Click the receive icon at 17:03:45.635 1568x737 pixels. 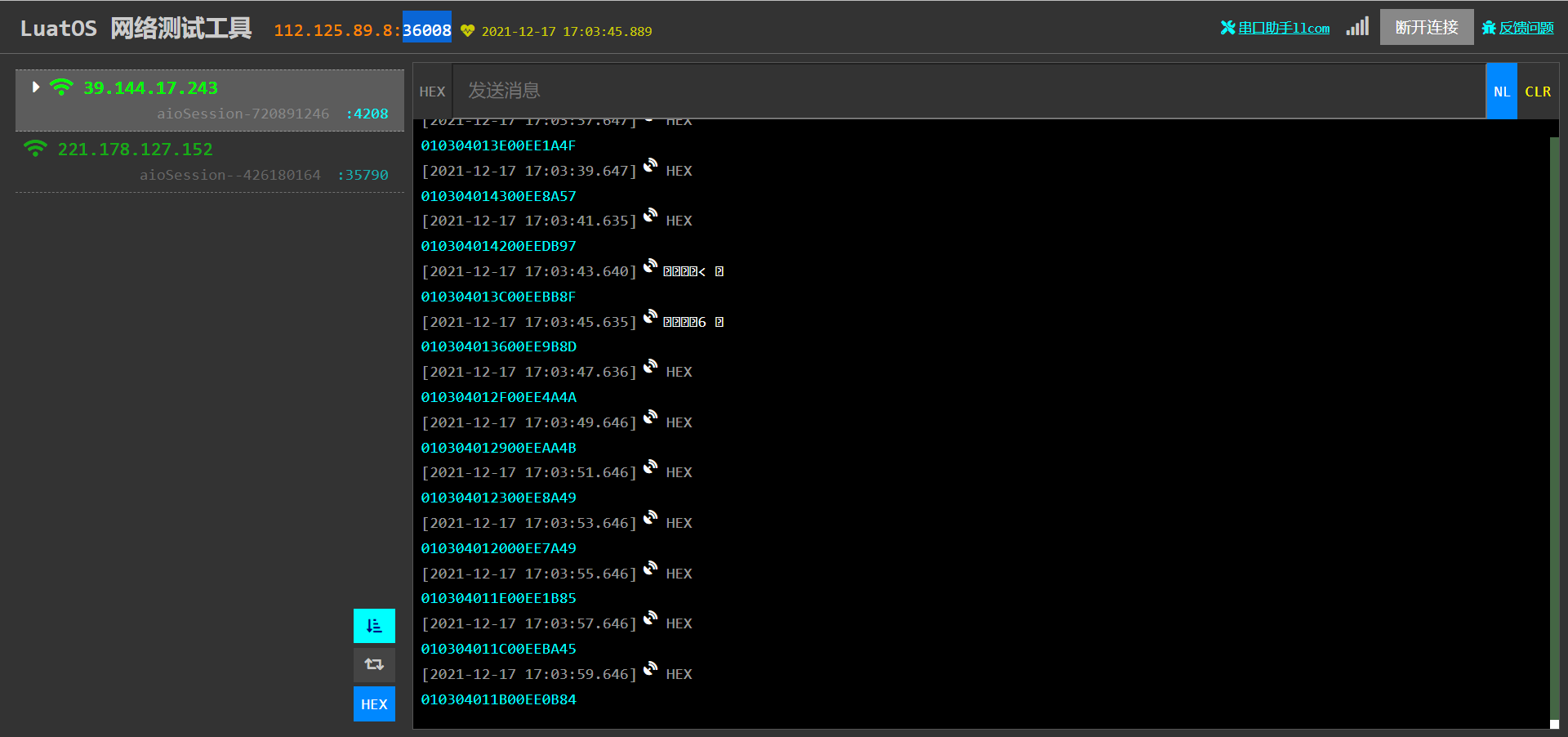pos(650,316)
